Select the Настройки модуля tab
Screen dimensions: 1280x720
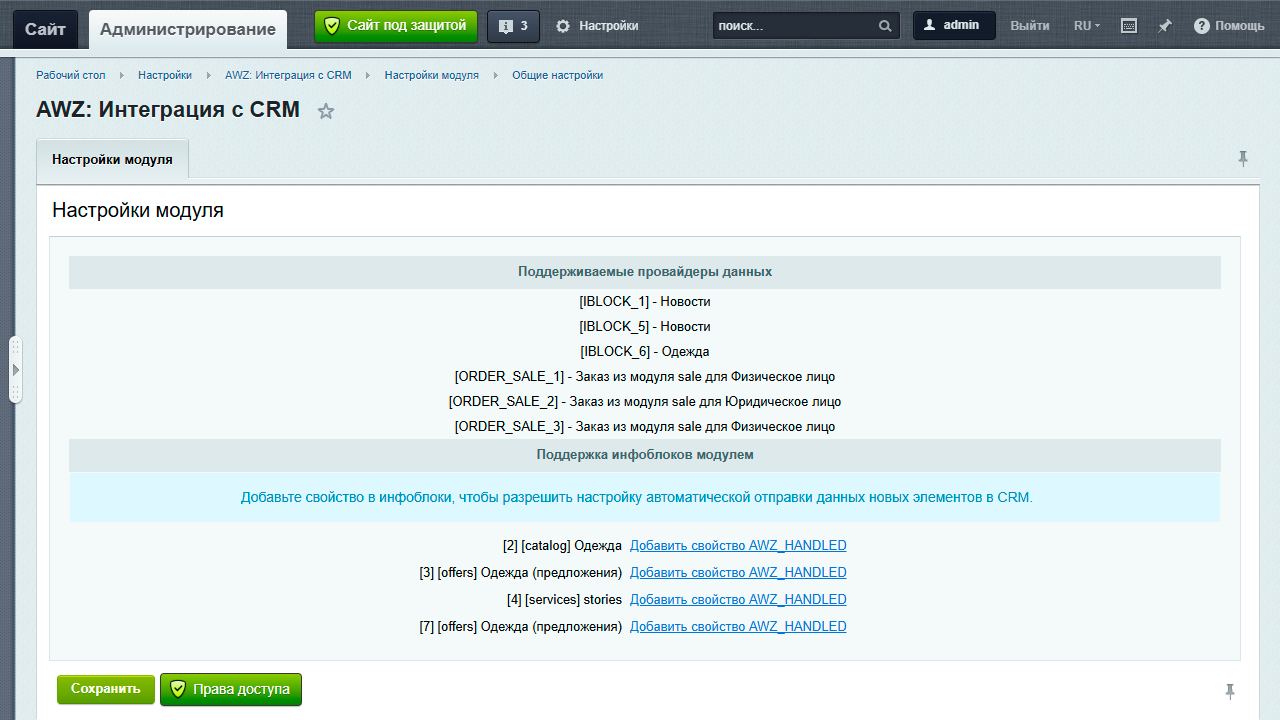coord(112,160)
